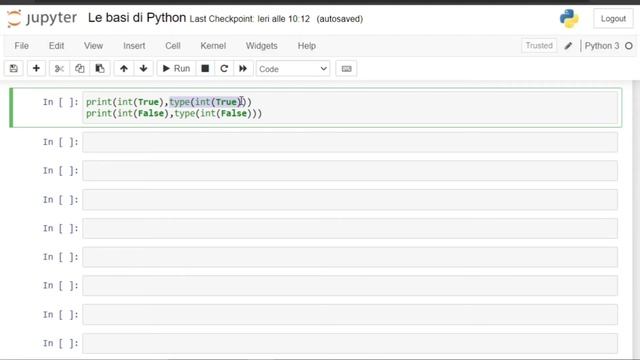Click the Python logo icon
The height and width of the screenshot is (360, 640).
click(x=569, y=18)
